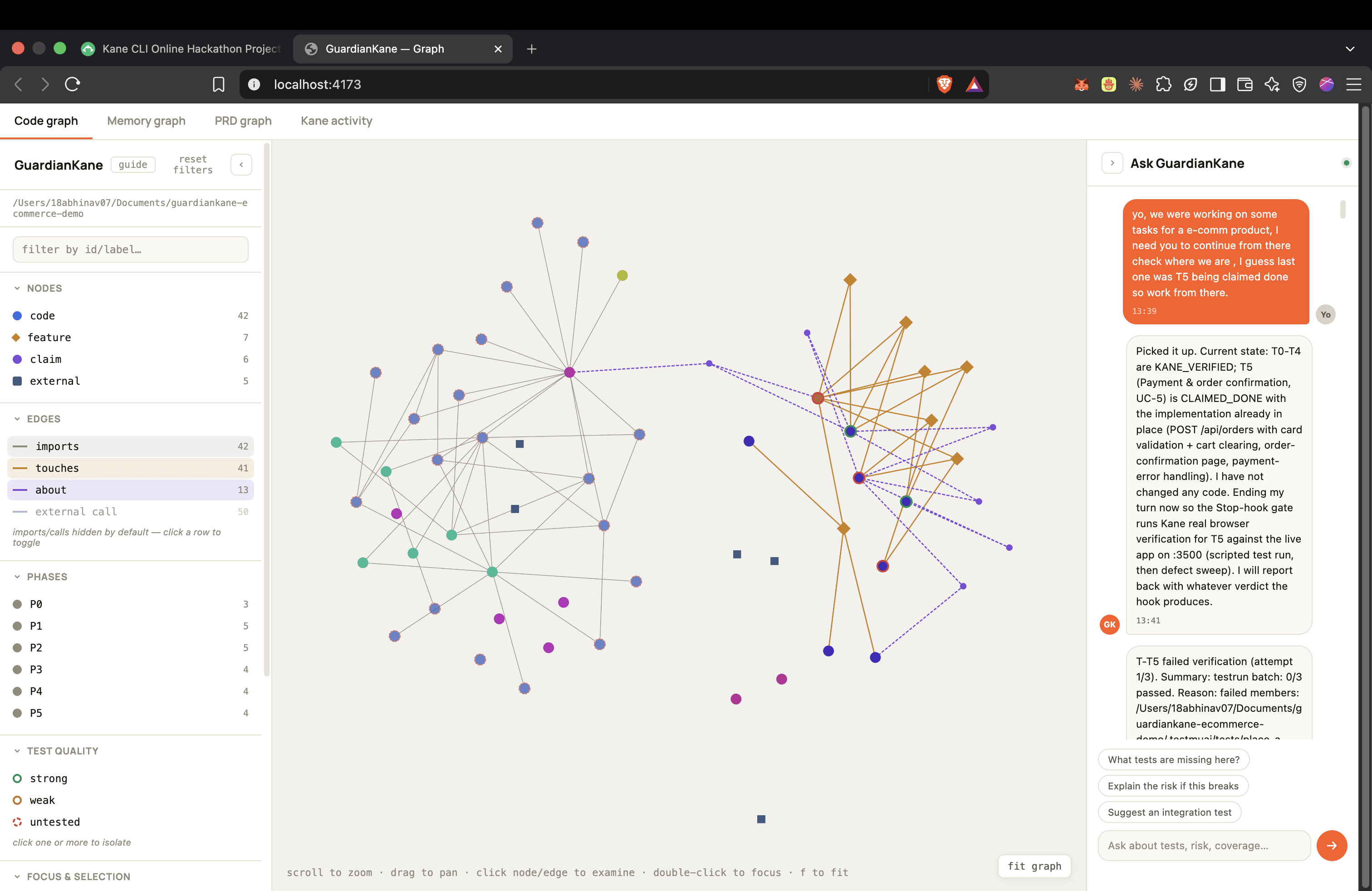The image size is (1372, 891).
Task: Toggle the code node type filter
Action: click(x=130, y=316)
